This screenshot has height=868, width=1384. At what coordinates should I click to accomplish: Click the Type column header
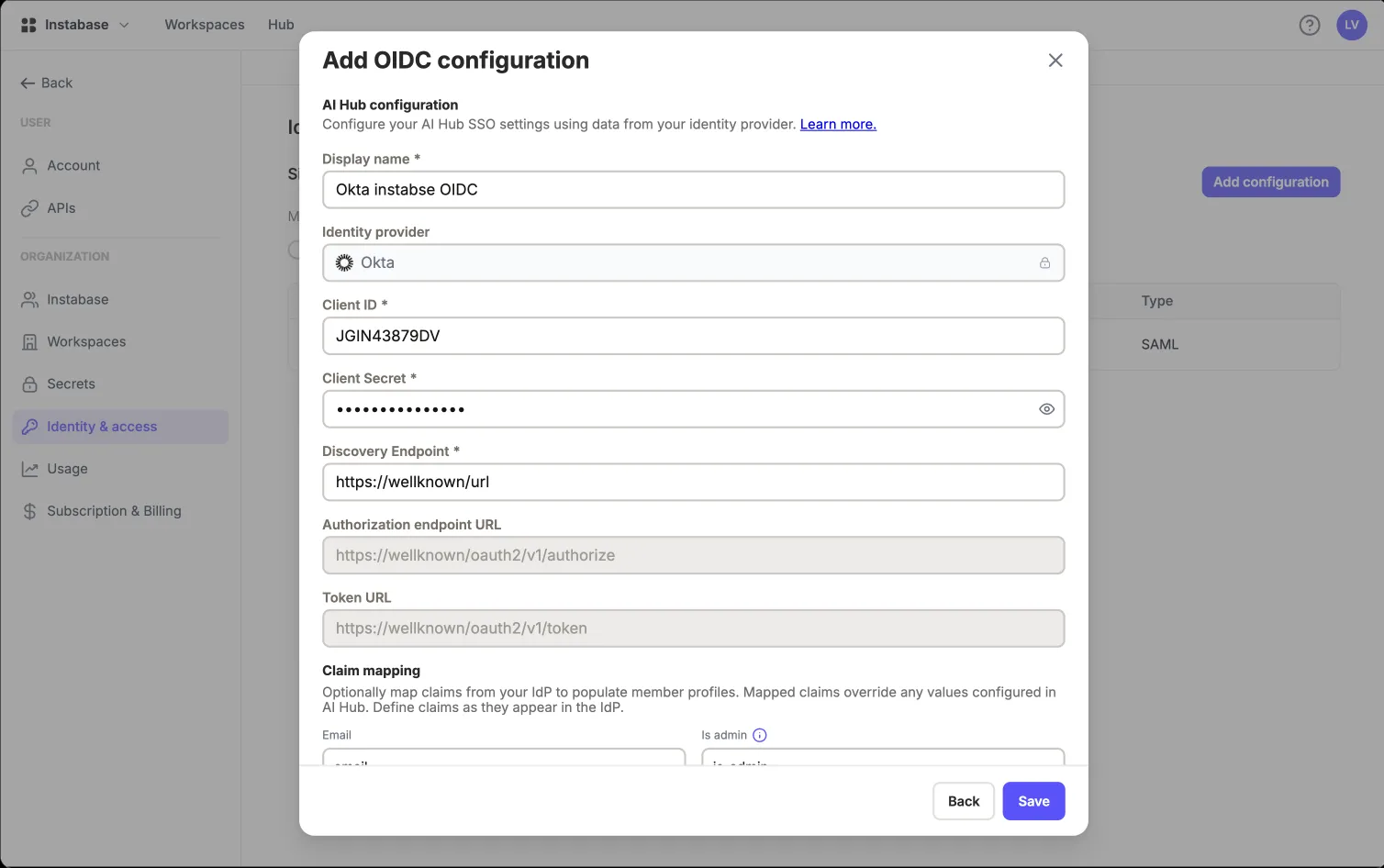click(1157, 301)
